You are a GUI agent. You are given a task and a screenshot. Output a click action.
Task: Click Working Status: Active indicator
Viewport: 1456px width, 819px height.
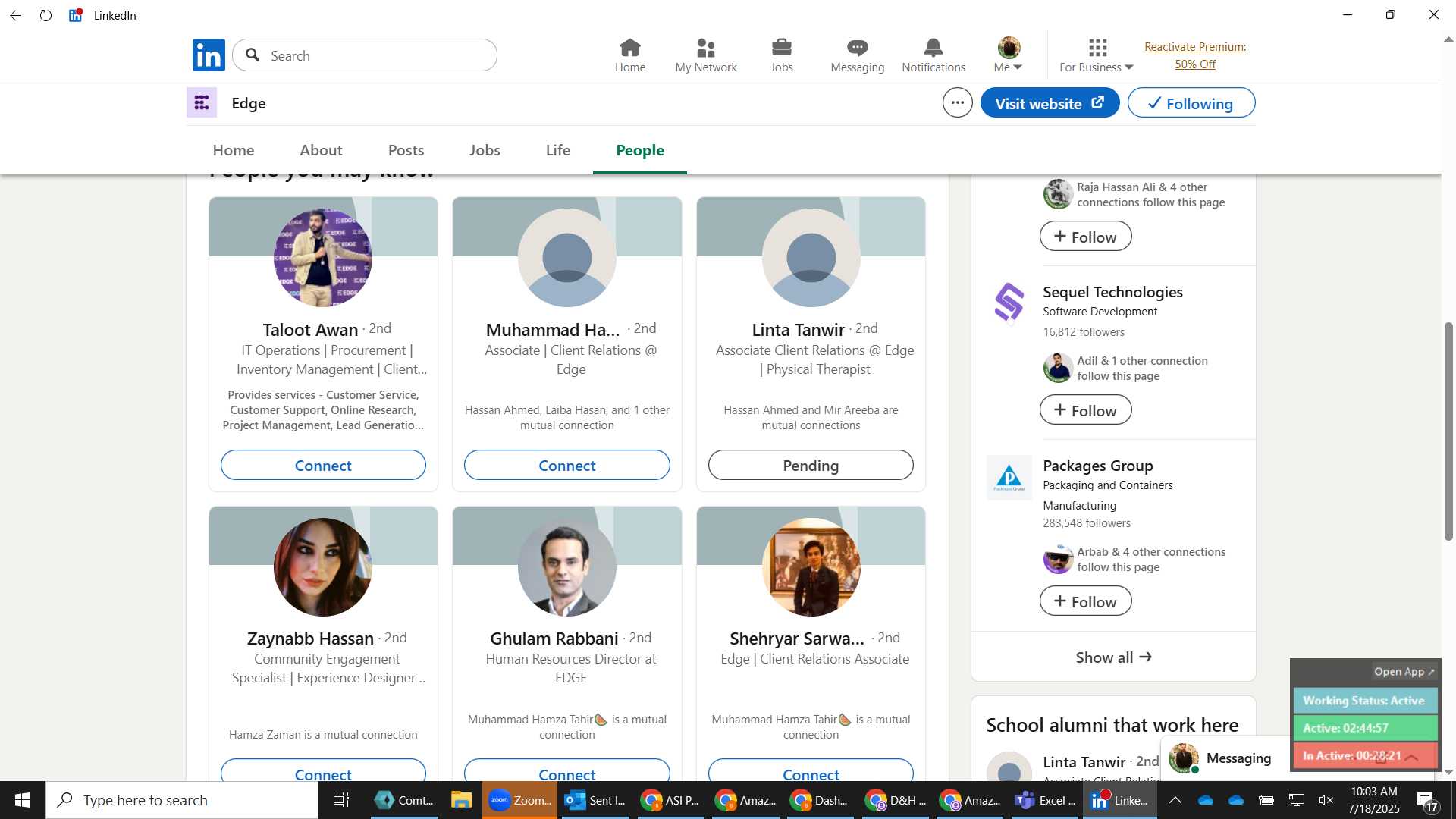[x=1364, y=701]
